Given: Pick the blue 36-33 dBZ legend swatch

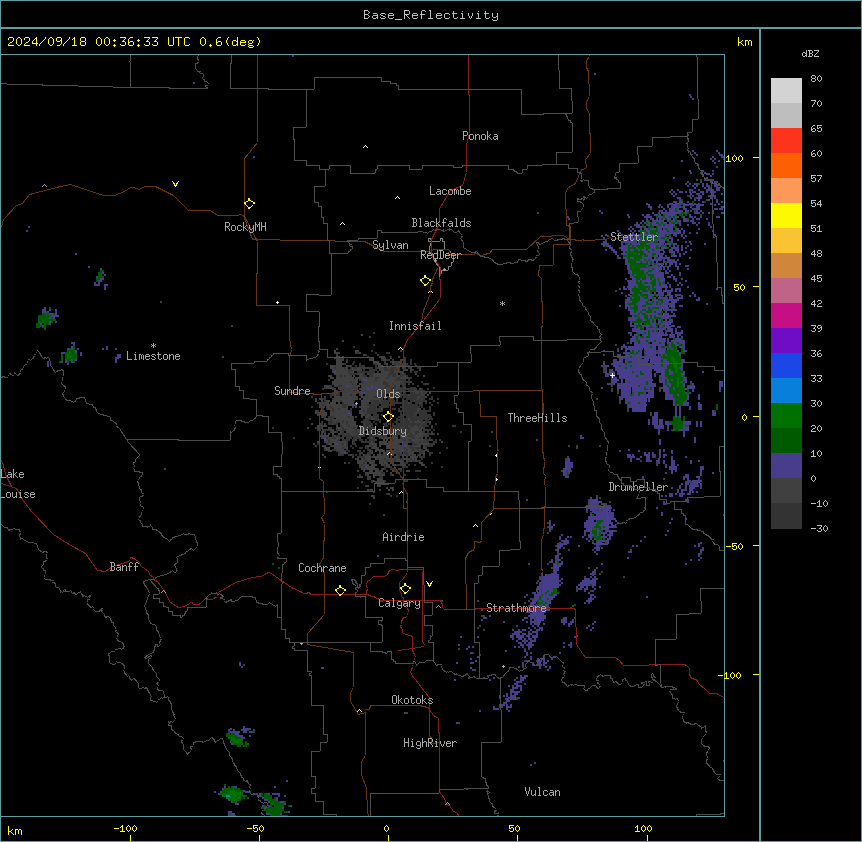Looking at the screenshot, I should [x=786, y=365].
